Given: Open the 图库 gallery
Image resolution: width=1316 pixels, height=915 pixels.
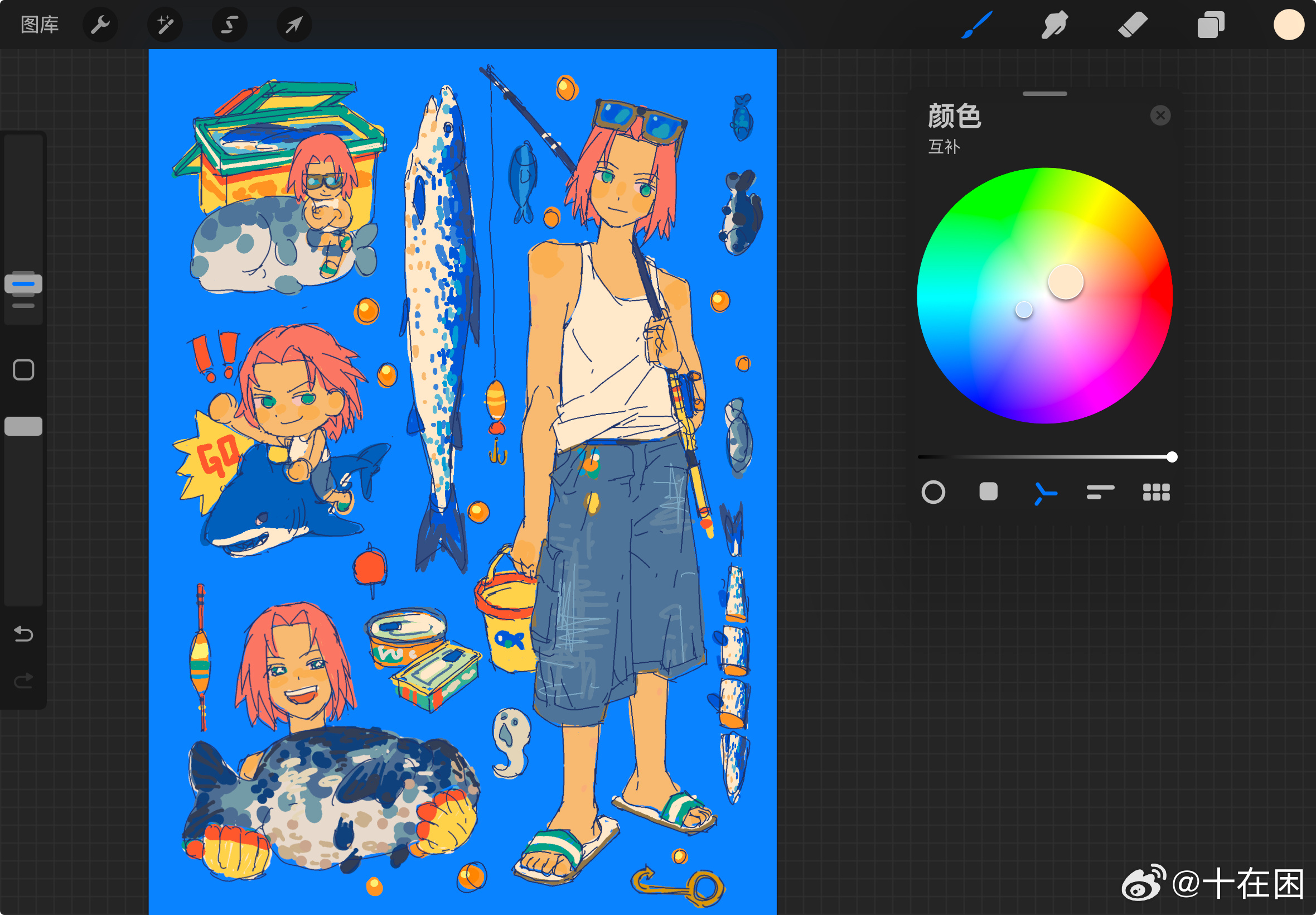Looking at the screenshot, I should [40, 25].
